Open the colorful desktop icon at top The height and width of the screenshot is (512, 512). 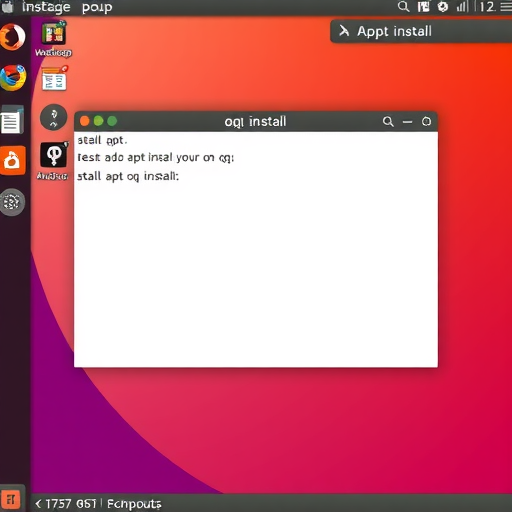(53, 33)
